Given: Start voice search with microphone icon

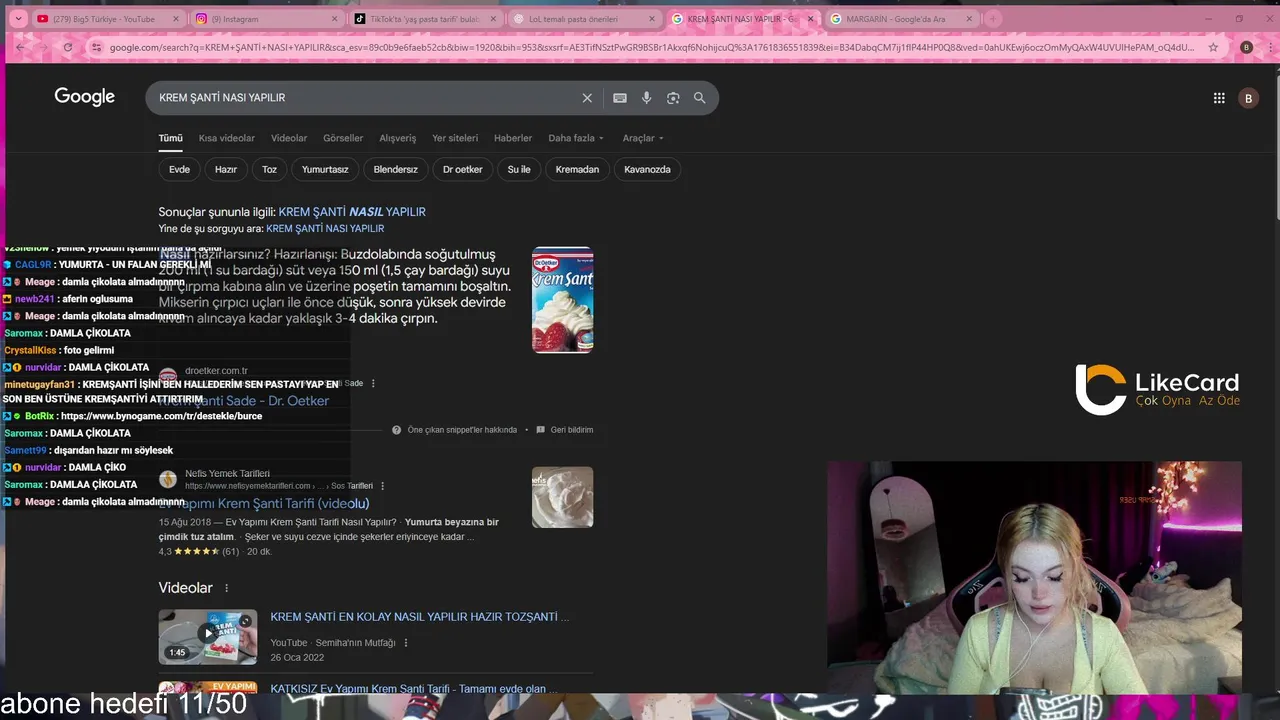Looking at the screenshot, I should tap(647, 98).
